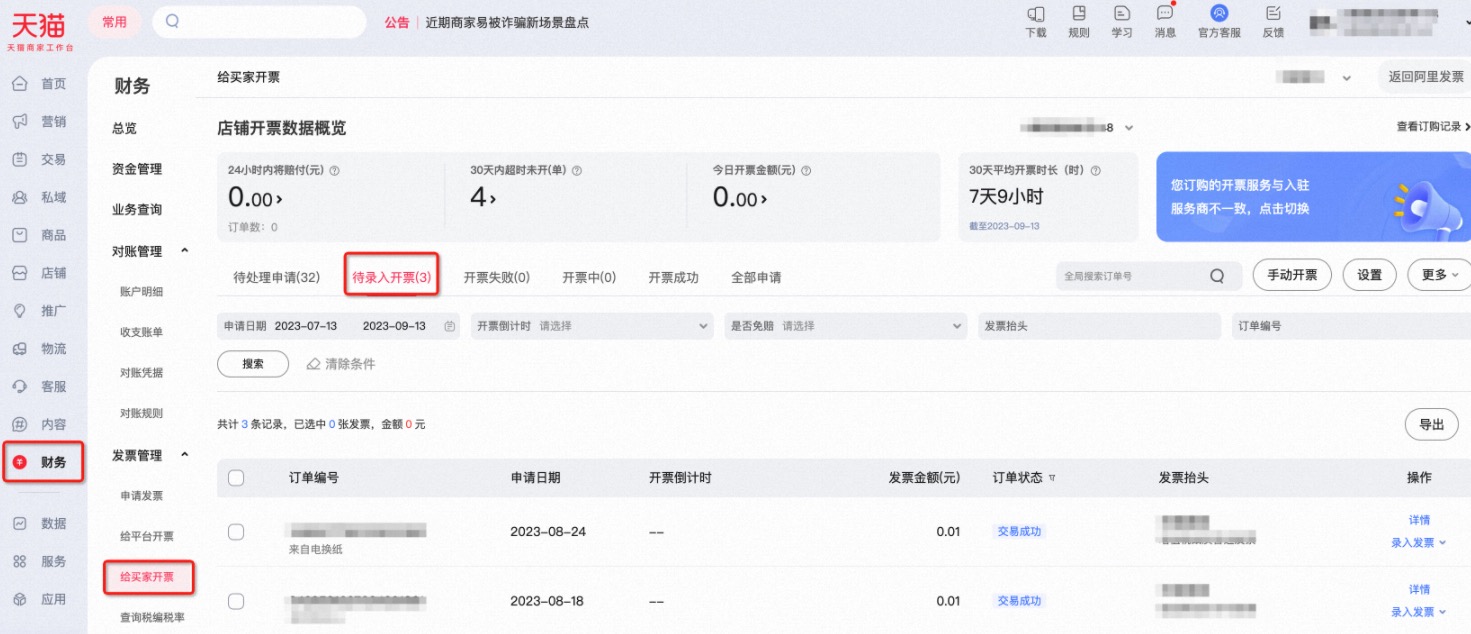Viewport: 1471px width, 634px height.
Task: Open the 反馈 feedback icon
Action: coord(1273,13)
